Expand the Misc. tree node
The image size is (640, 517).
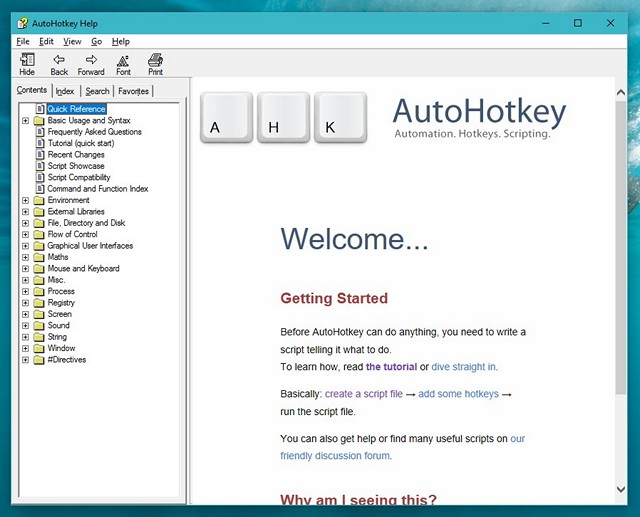[x=25, y=280]
